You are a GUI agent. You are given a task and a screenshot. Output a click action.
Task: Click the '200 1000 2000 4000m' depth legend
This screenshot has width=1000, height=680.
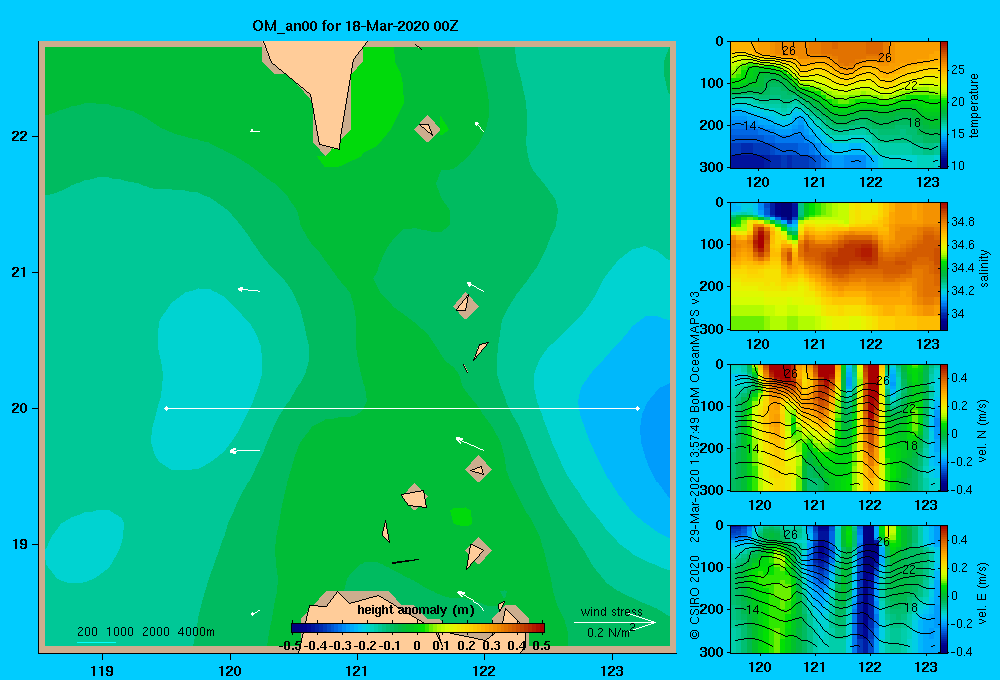click(145, 632)
